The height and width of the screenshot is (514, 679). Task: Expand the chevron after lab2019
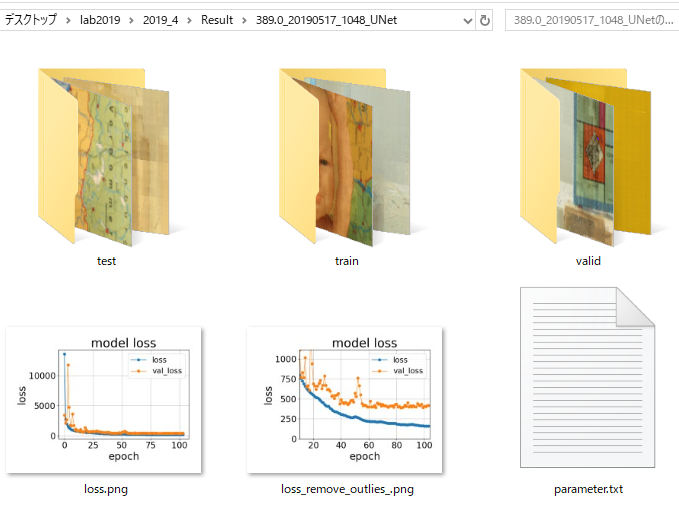tap(131, 20)
